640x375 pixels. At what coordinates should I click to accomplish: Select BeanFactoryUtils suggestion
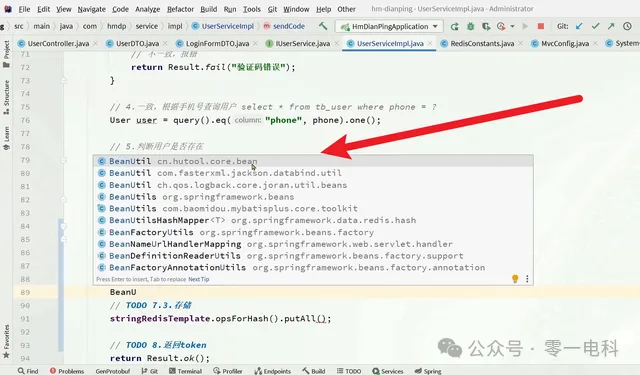313,232
